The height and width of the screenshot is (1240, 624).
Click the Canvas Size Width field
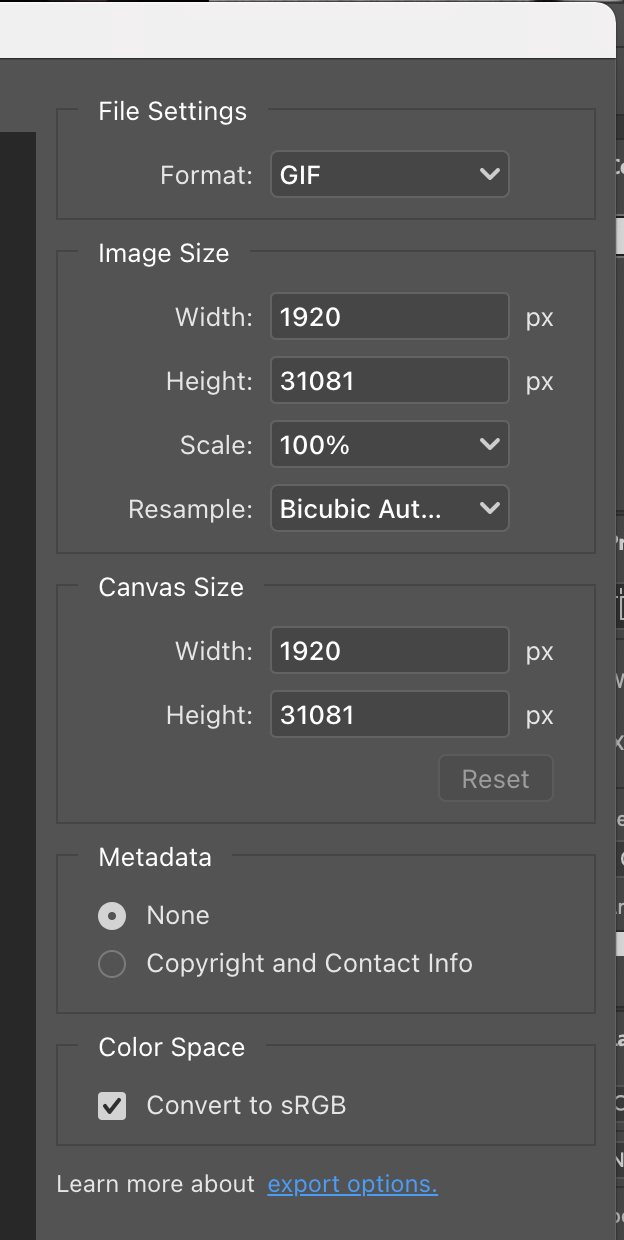coord(389,650)
